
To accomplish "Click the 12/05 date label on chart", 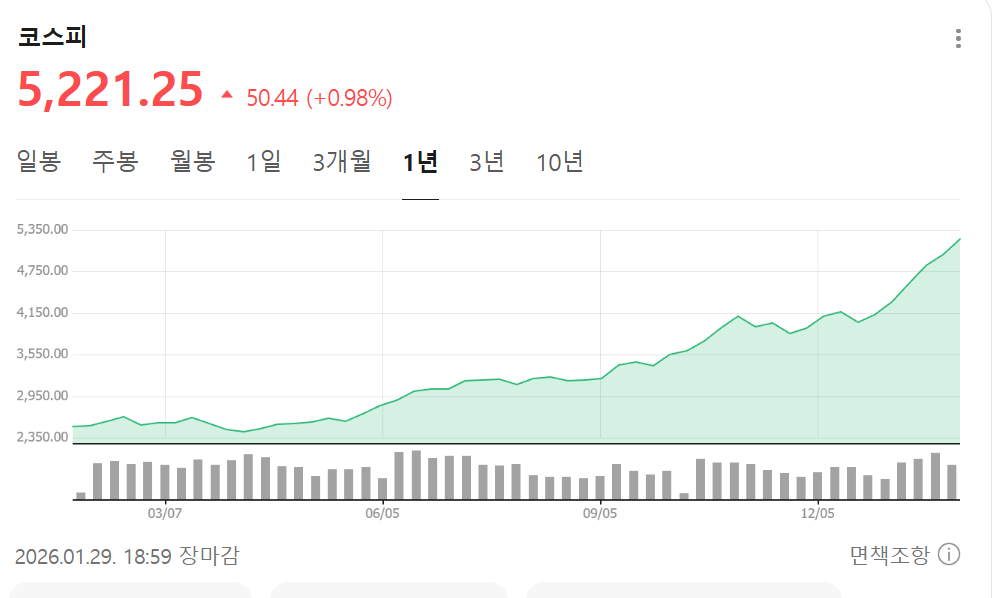I will point(818,513).
